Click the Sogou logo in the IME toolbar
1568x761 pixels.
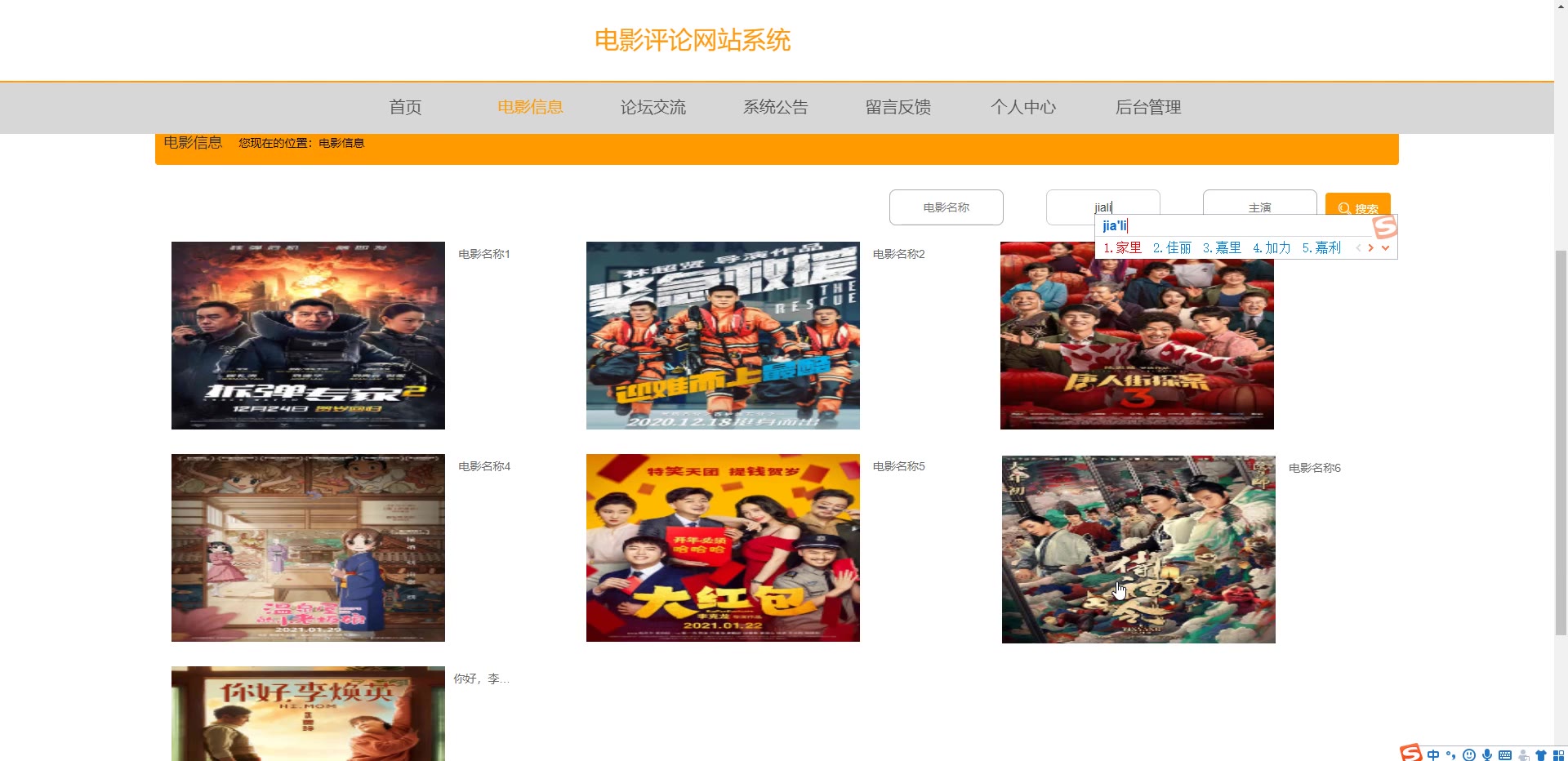pos(1410,753)
